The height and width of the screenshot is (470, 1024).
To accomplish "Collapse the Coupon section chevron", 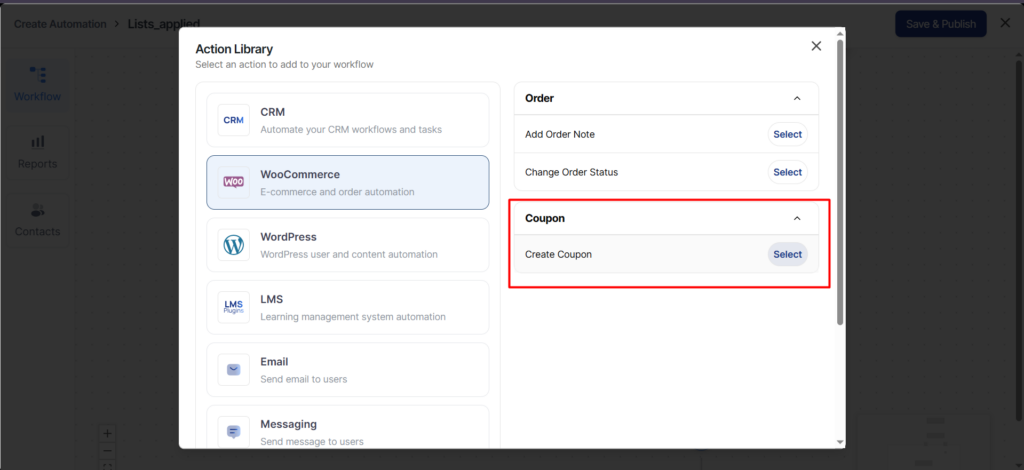I will point(797,218).
